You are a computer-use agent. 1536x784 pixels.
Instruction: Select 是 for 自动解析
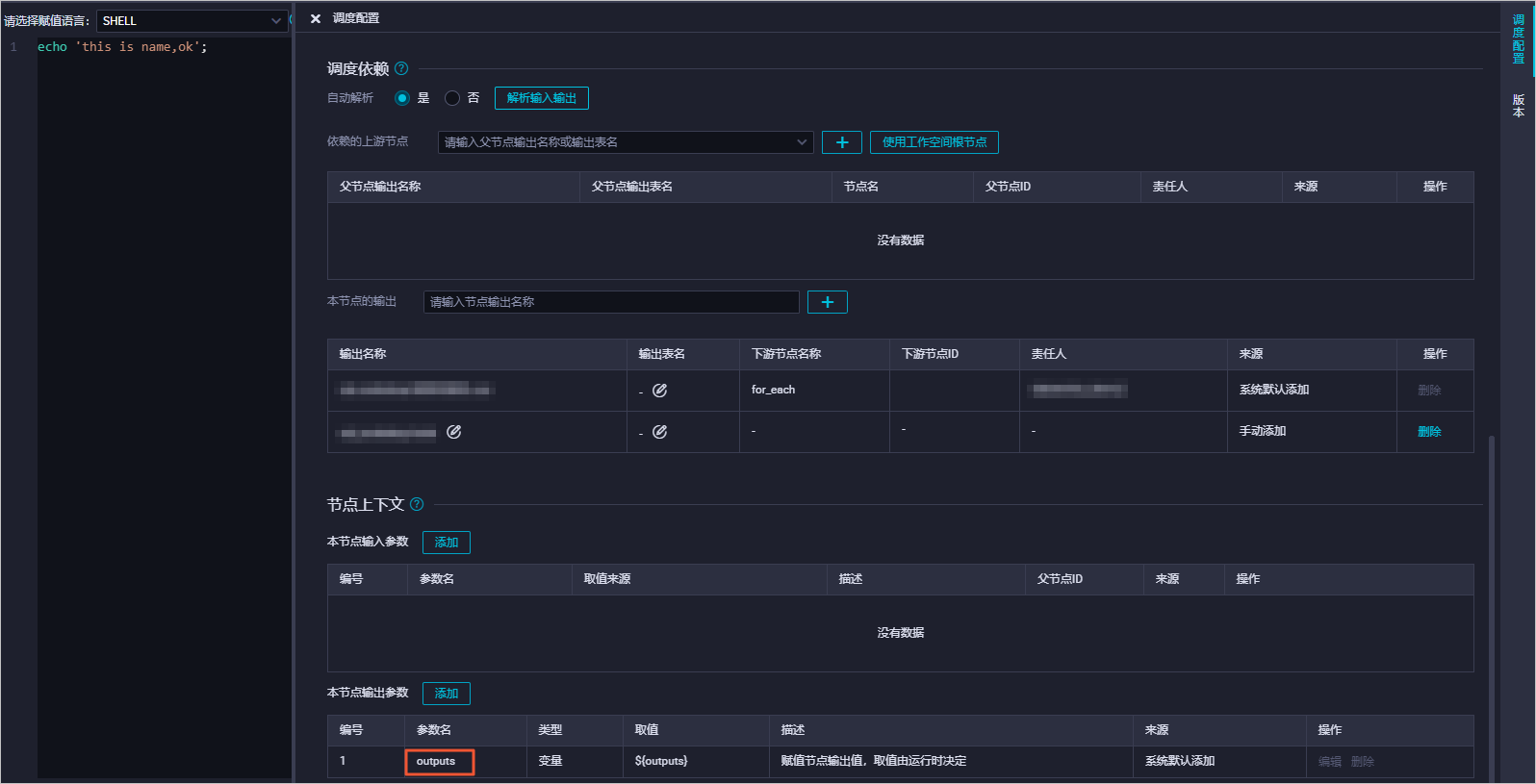402,98
